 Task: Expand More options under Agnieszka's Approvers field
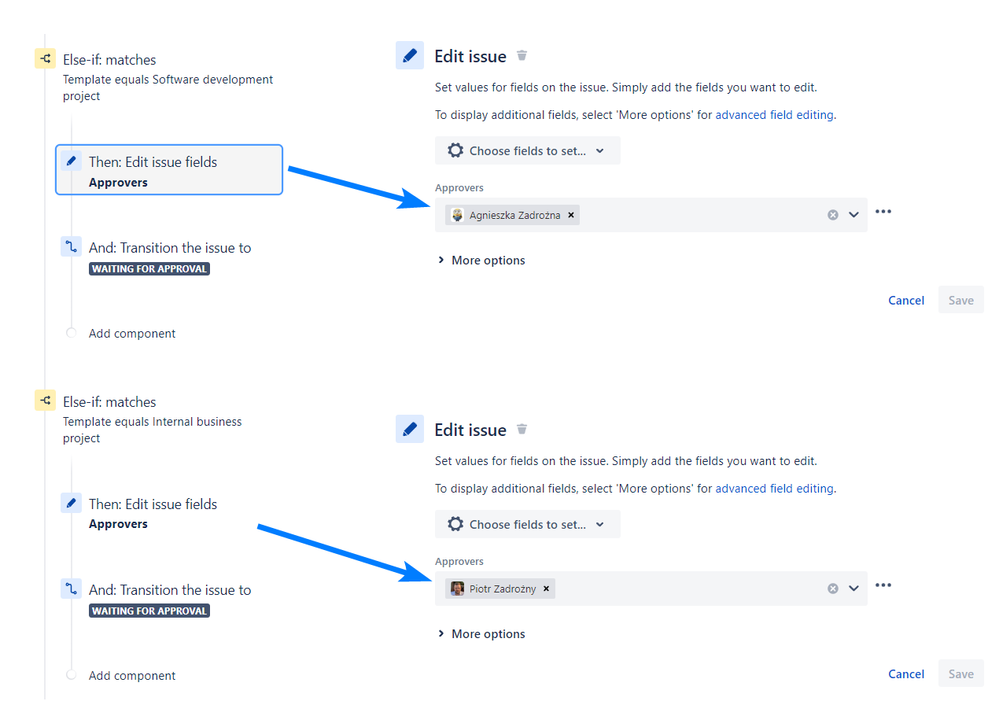click(x=481, y=260)
